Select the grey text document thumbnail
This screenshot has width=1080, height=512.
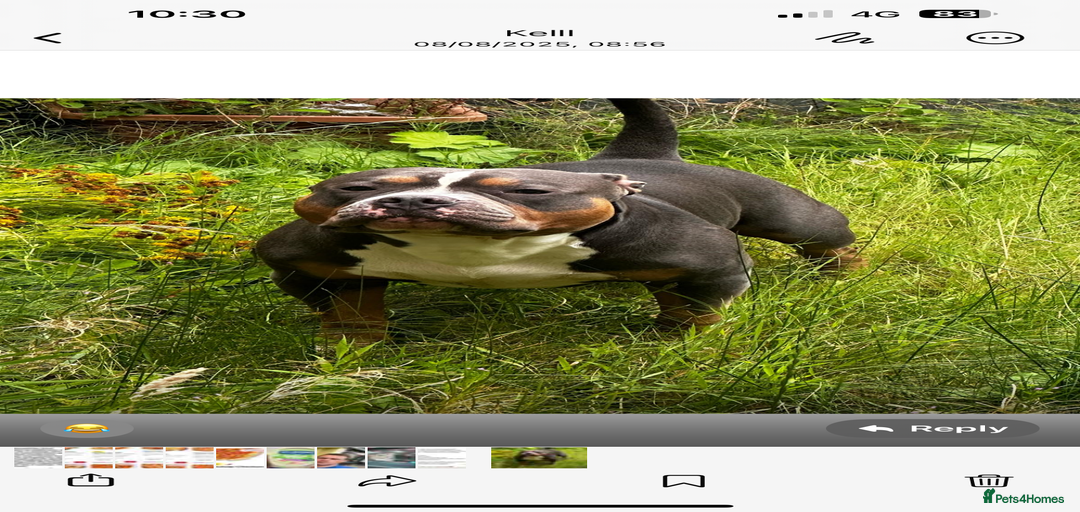[x=39, y=458]
